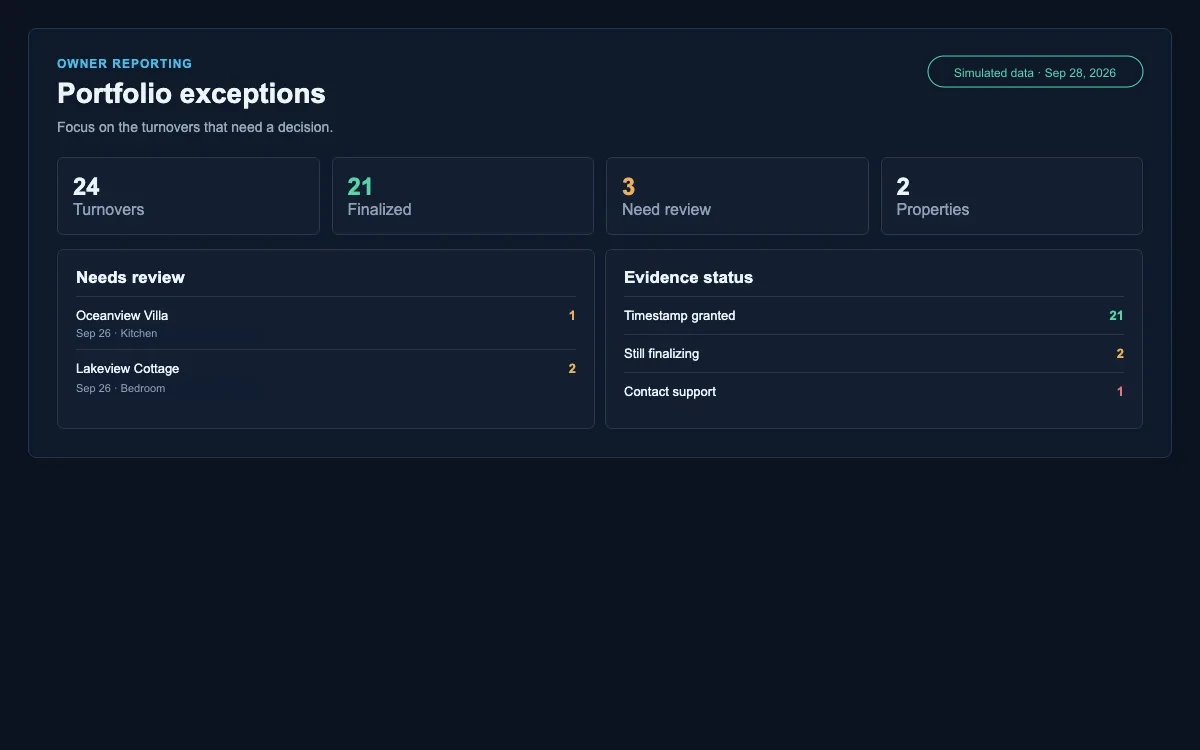Click the Evidence status panel heading
This screenshot has height=750, width=1200.
tap(688, 277)
